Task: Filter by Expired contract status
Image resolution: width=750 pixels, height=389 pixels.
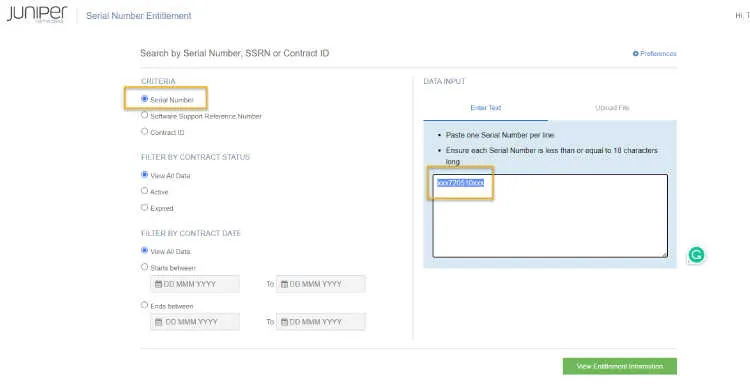Action: 144,207
